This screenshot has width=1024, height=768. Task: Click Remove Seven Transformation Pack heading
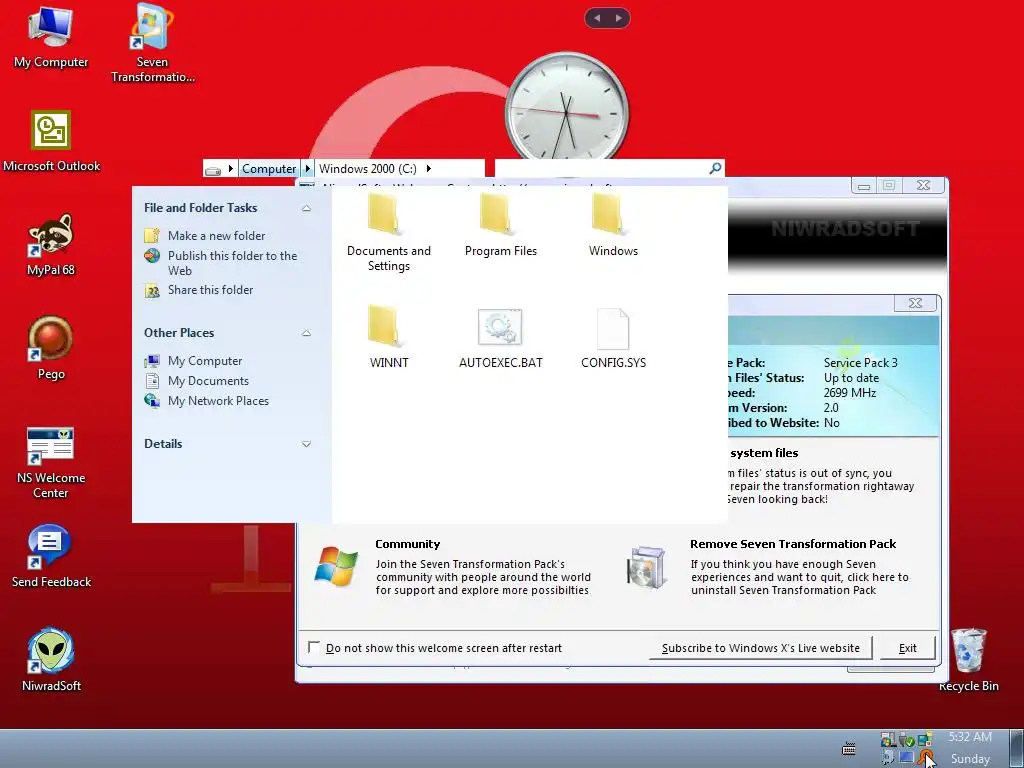[793, 544]
